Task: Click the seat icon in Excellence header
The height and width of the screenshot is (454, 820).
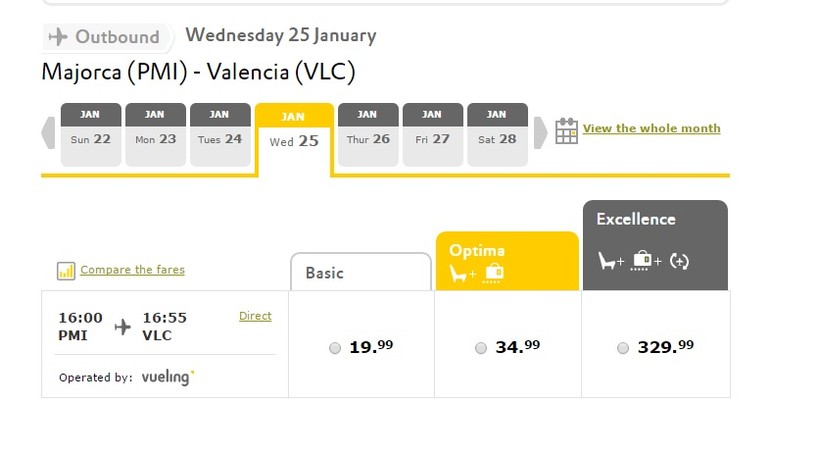Action: [x=610, y=261]
